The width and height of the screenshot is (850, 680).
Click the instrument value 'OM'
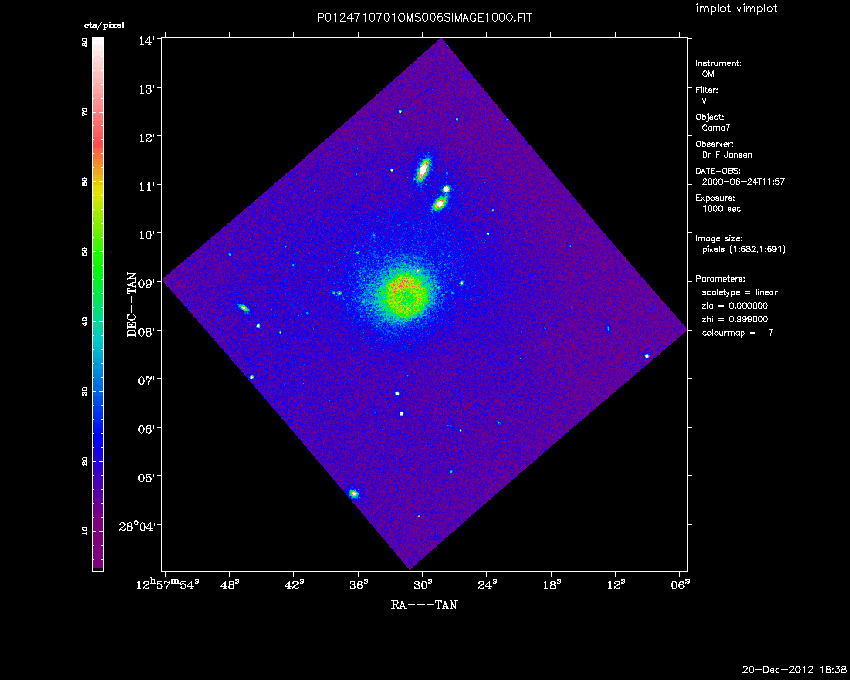click(708, 74)
